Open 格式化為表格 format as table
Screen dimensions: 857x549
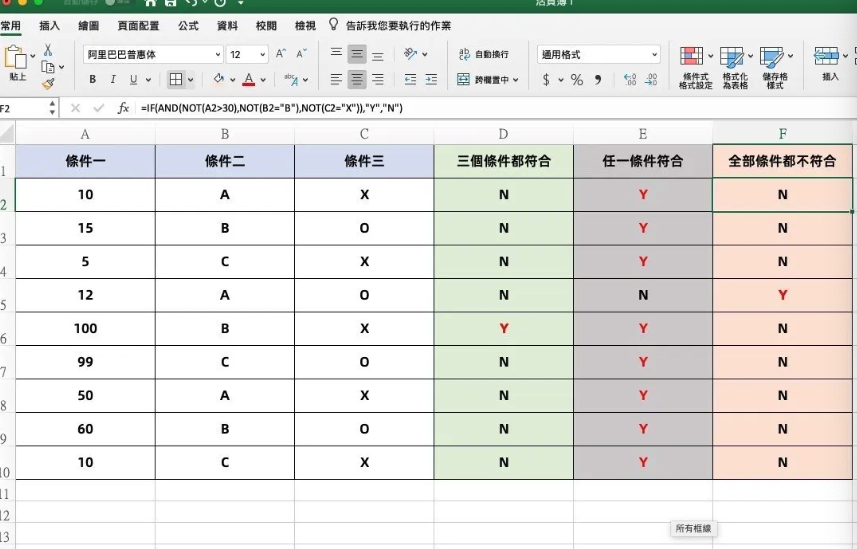click(x=735, y=67)
